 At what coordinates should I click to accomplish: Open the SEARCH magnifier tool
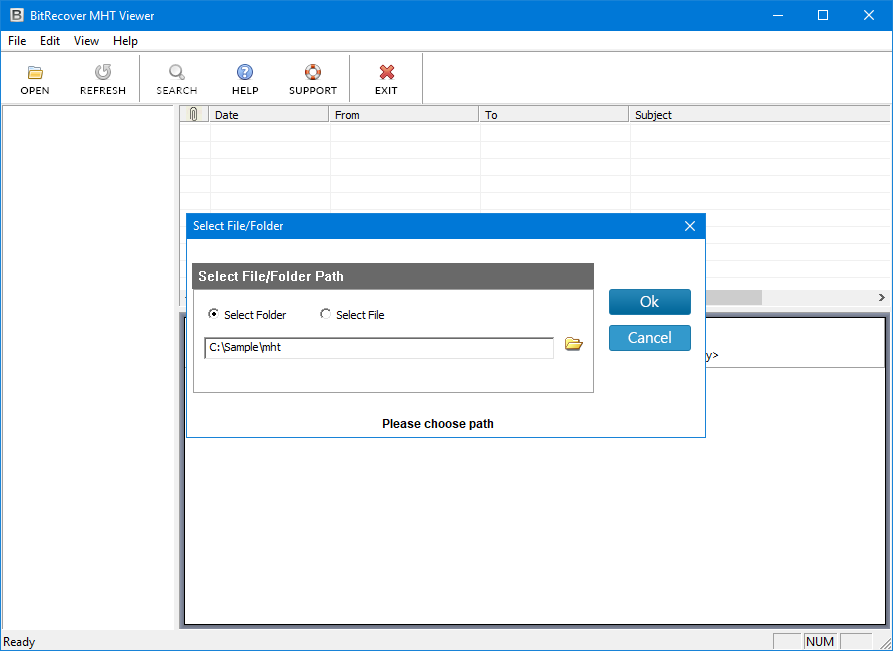[x=177, y=72]
